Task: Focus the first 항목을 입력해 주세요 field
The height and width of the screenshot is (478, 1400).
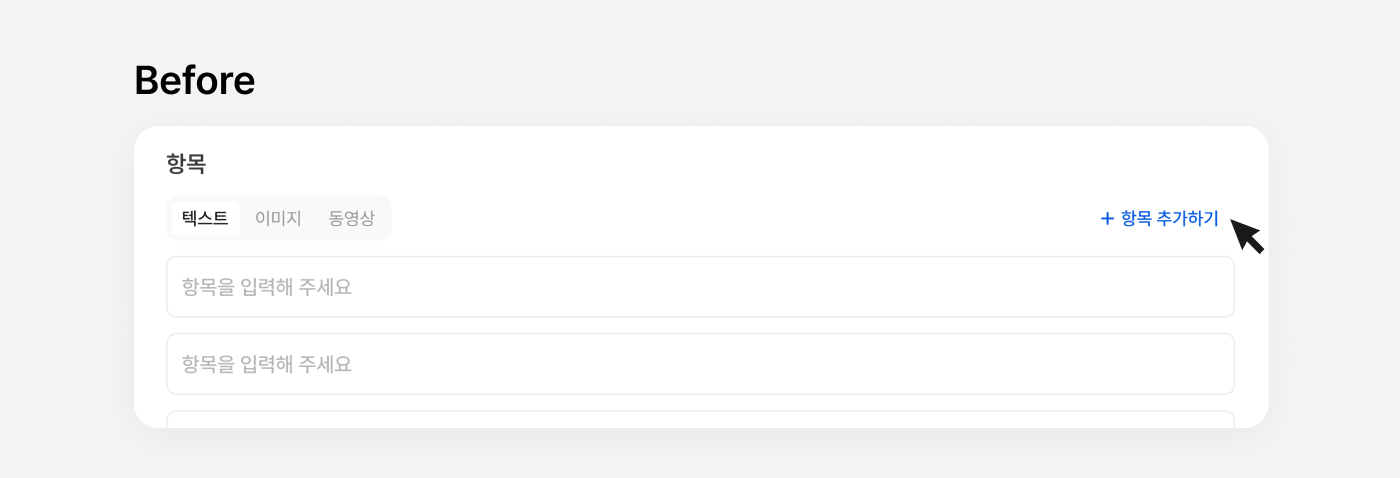Action: (x=700, y=287)
